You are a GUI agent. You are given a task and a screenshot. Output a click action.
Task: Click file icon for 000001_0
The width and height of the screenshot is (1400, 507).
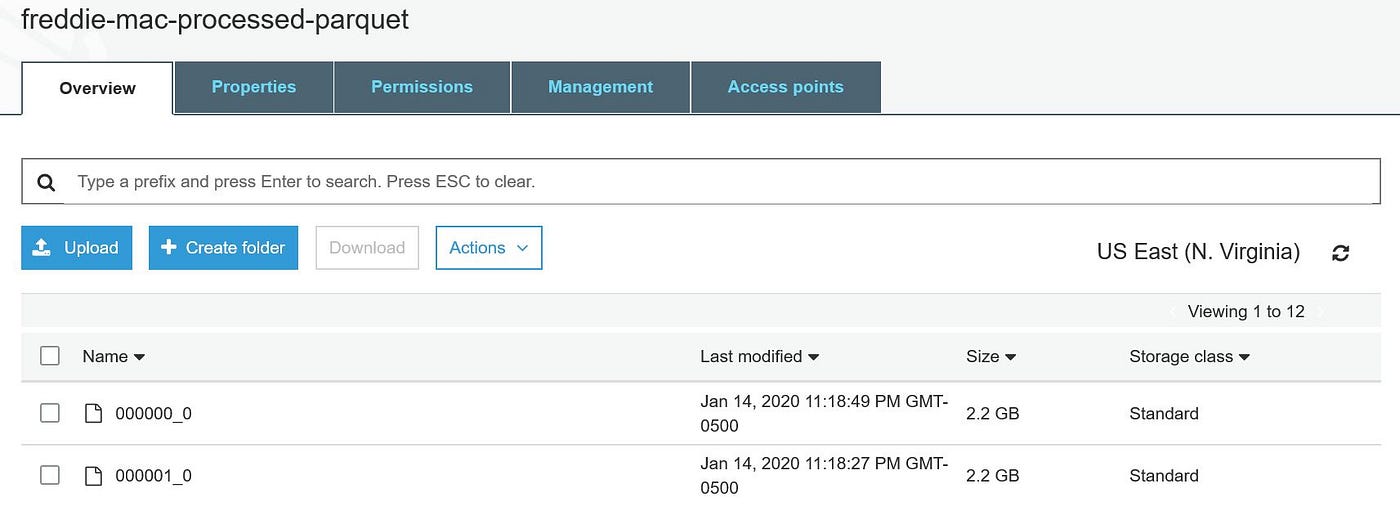93,475
